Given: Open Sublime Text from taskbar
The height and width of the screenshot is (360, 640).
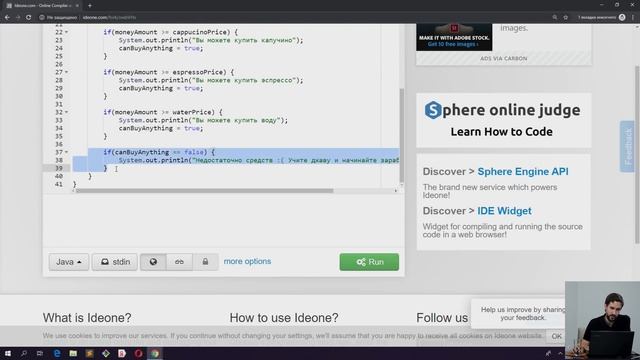Looking at the screenshot, I should (89, 353).
